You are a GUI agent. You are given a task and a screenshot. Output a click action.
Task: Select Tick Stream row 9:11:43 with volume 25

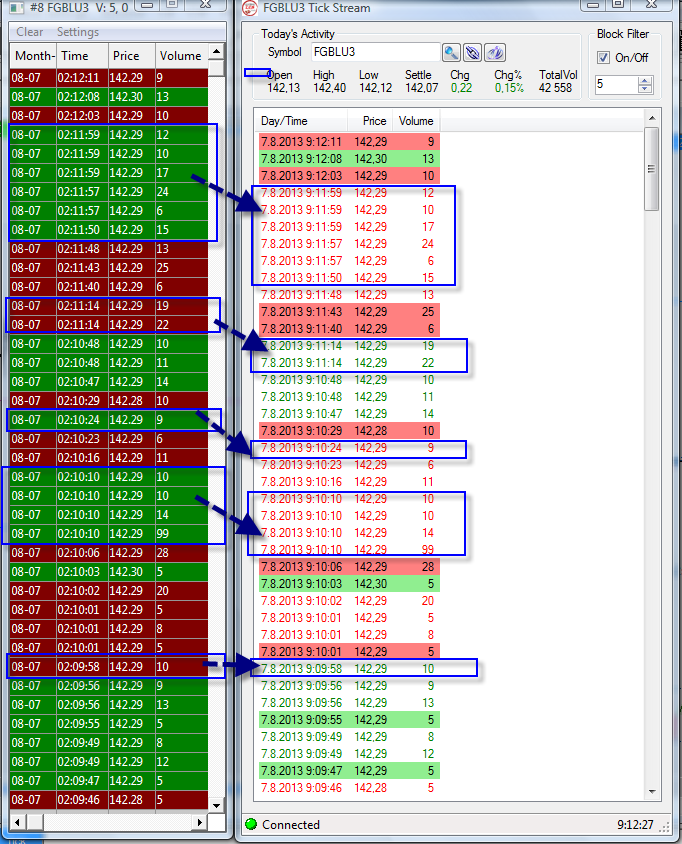(349, 312)
